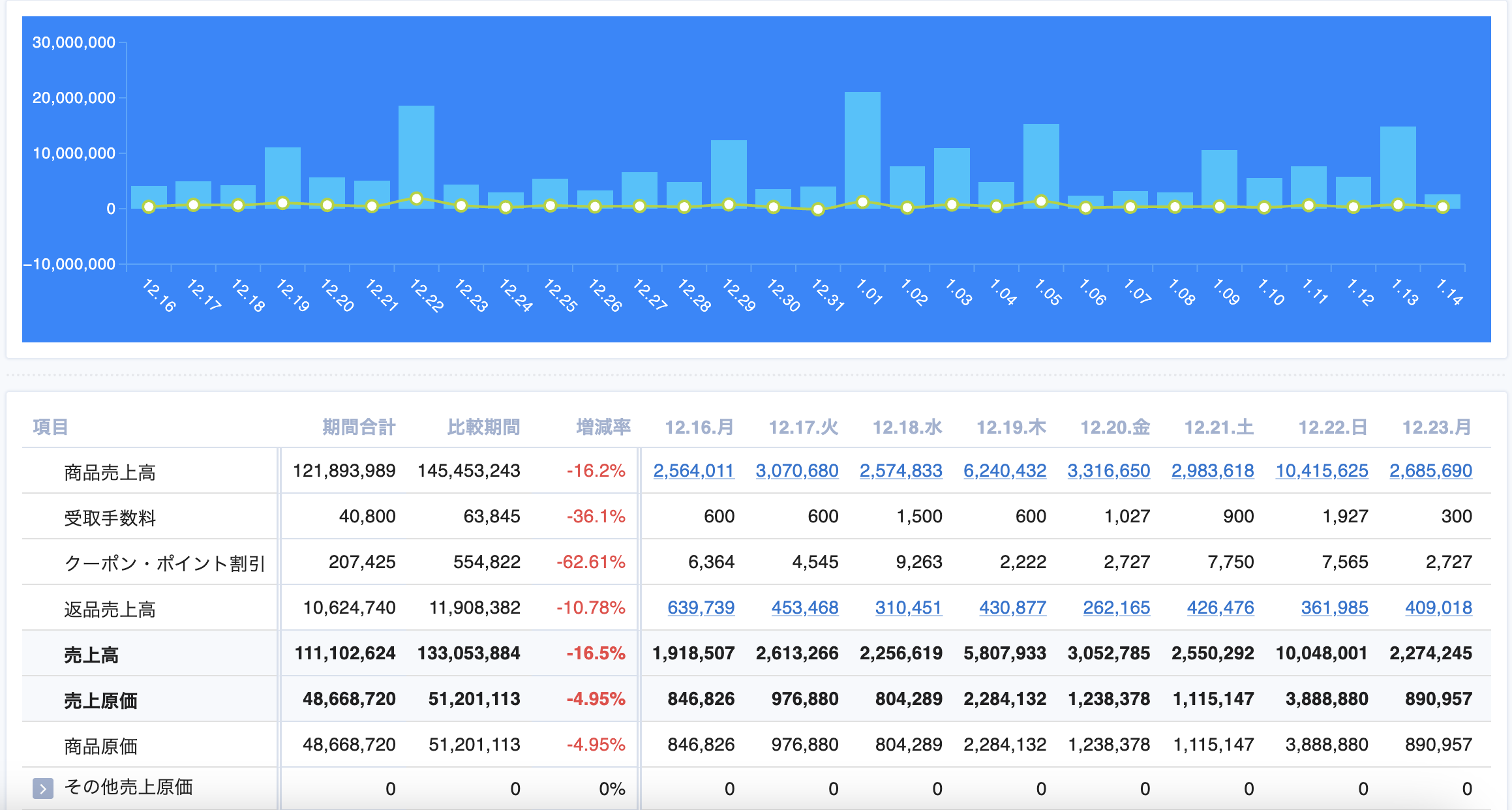
Task: Click line marker point at 12.16
Action: coord(149,207)
